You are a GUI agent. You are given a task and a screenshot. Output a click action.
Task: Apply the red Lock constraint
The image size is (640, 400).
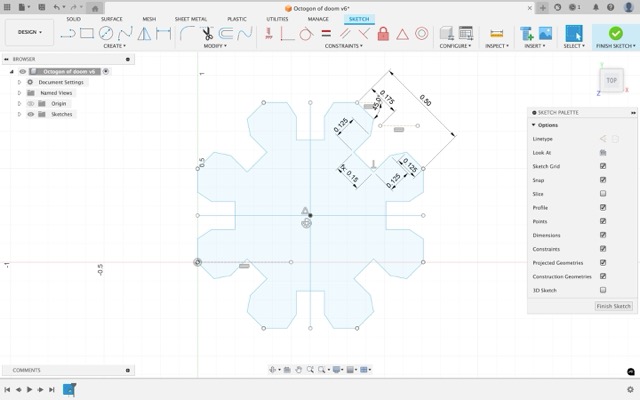[383, 33]
